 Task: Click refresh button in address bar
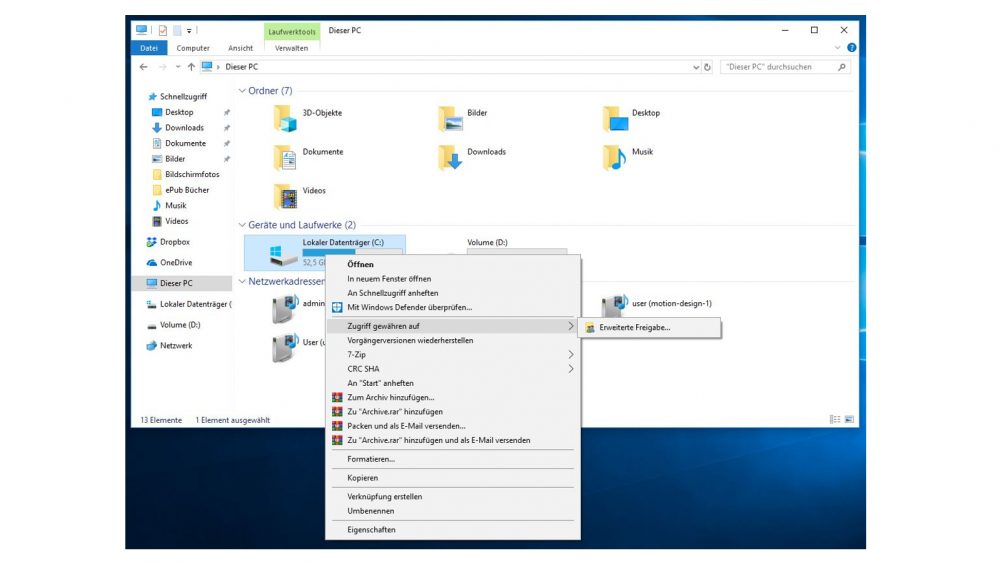[707, 67]
